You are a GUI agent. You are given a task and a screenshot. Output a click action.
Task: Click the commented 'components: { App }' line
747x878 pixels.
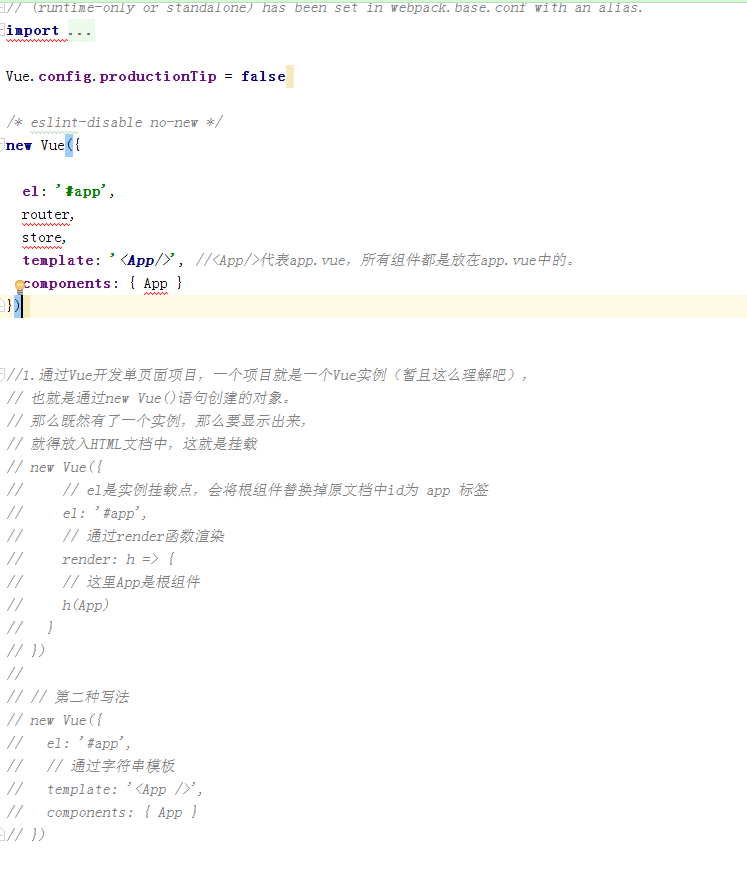pos(122,812)
